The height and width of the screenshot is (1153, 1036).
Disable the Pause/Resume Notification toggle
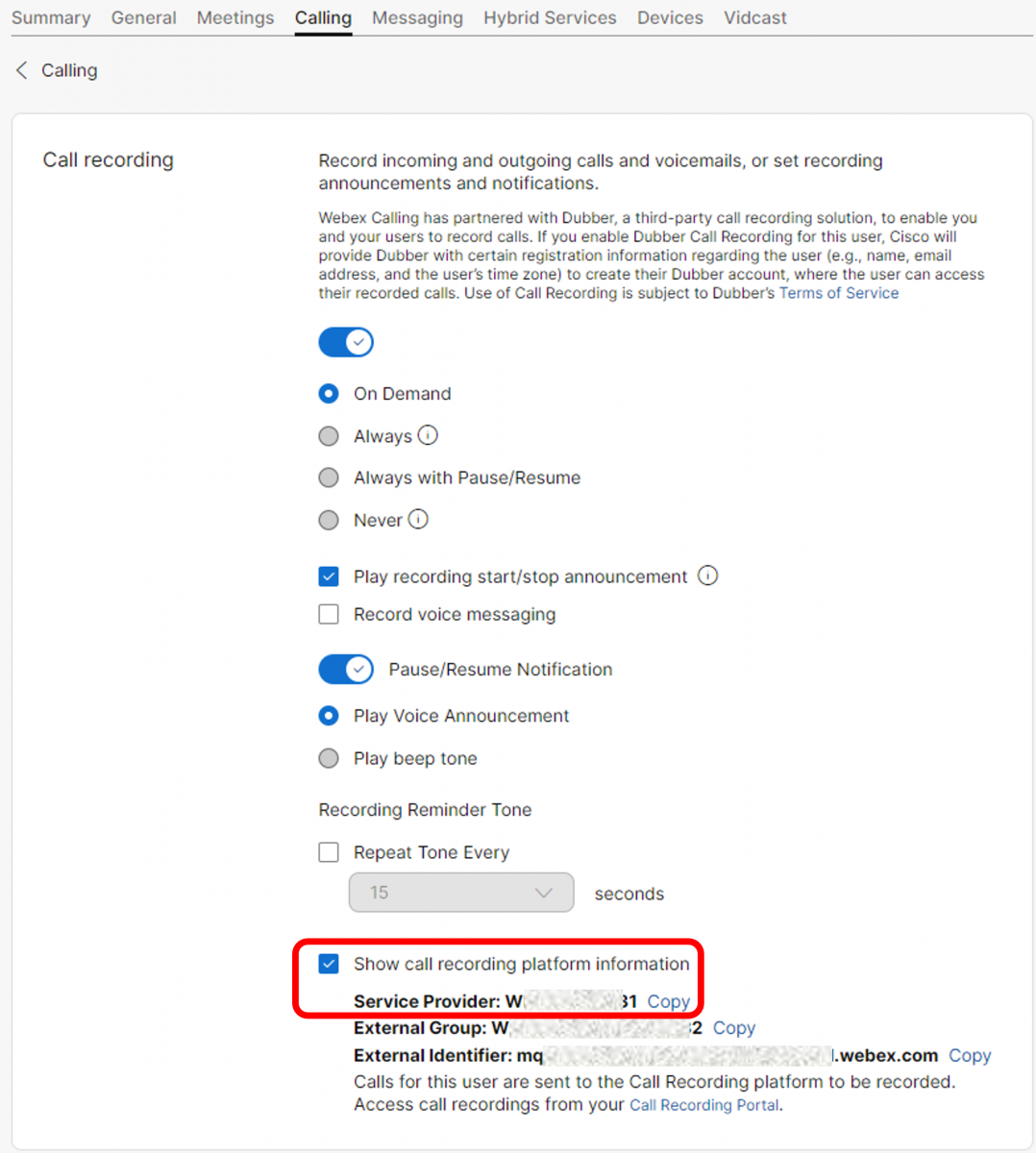pos(346,670)
